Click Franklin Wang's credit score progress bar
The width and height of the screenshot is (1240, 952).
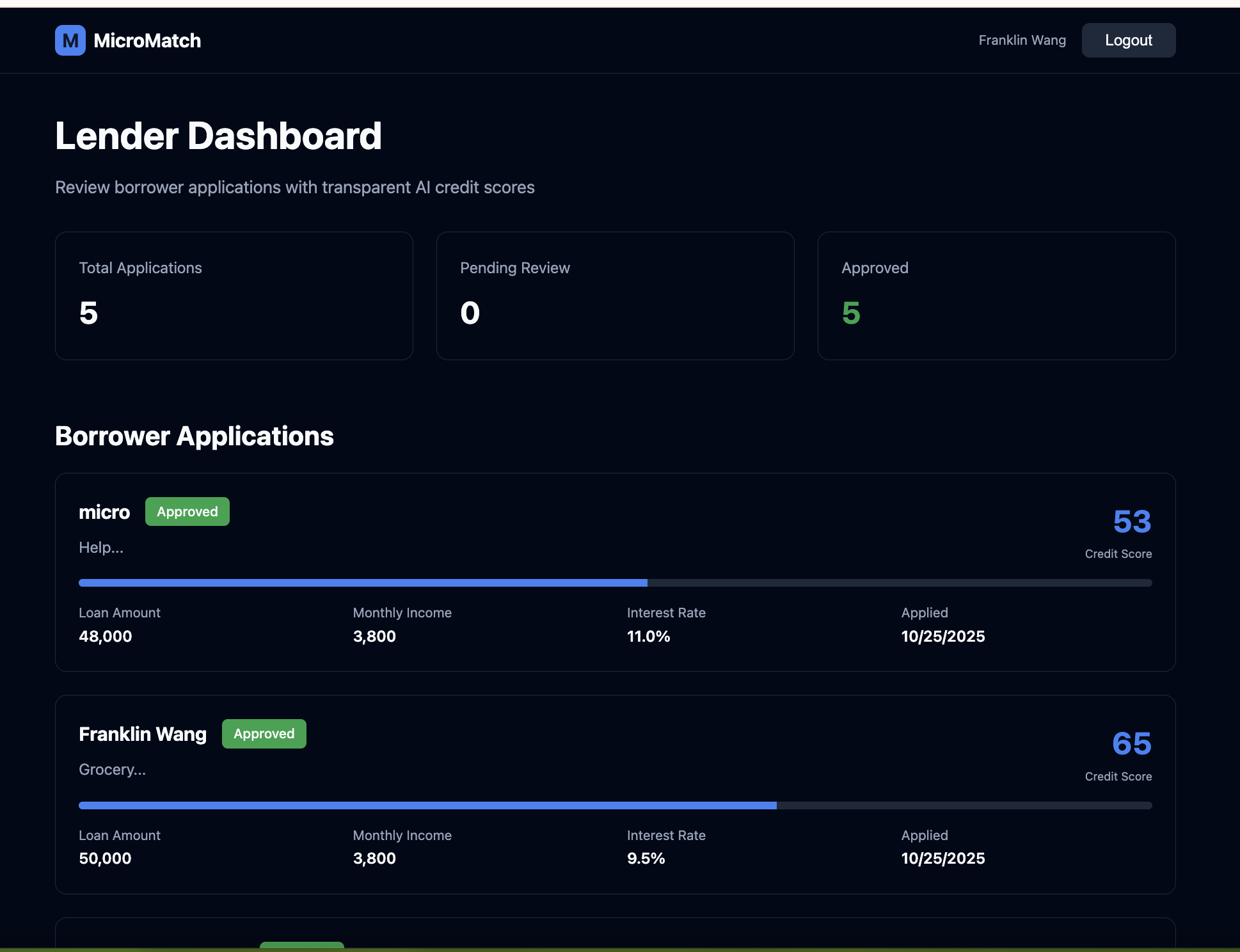pos(615,805)
